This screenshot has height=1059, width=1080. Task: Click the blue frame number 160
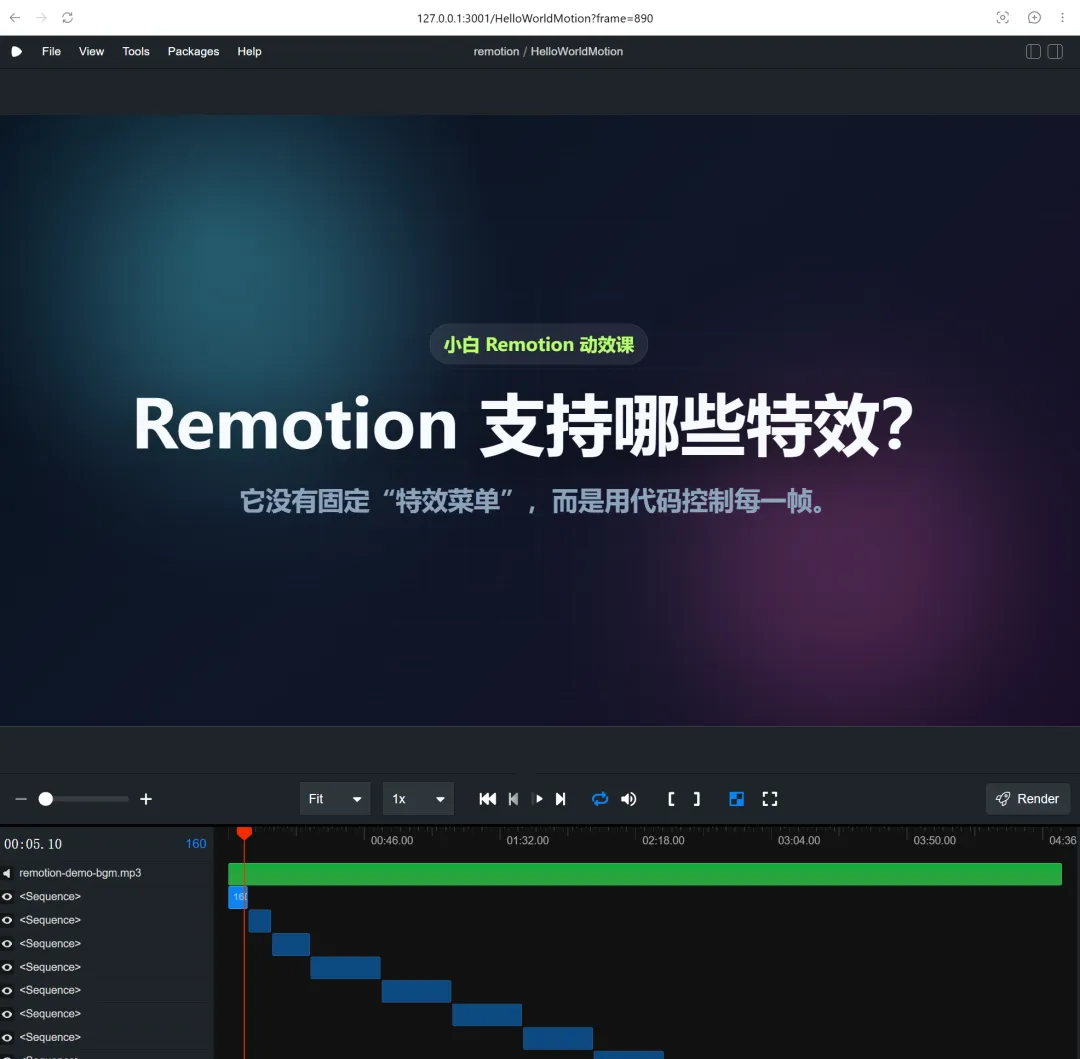[196, 843]
